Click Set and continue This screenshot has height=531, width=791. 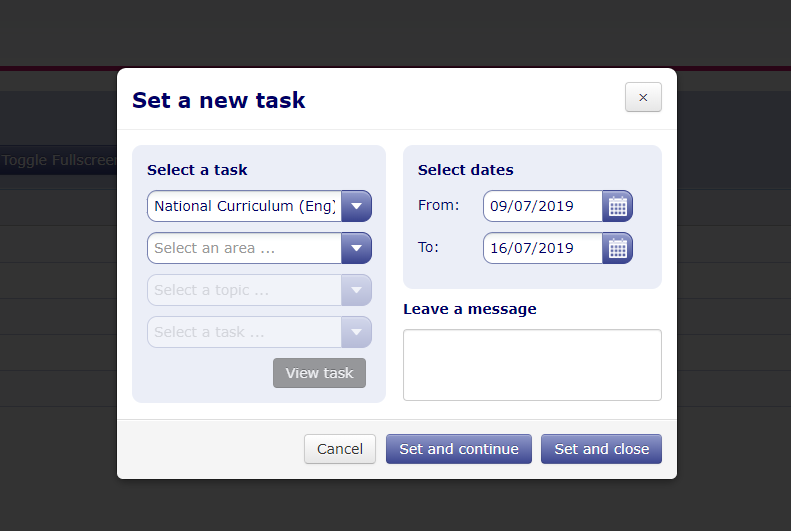(459, 449)
